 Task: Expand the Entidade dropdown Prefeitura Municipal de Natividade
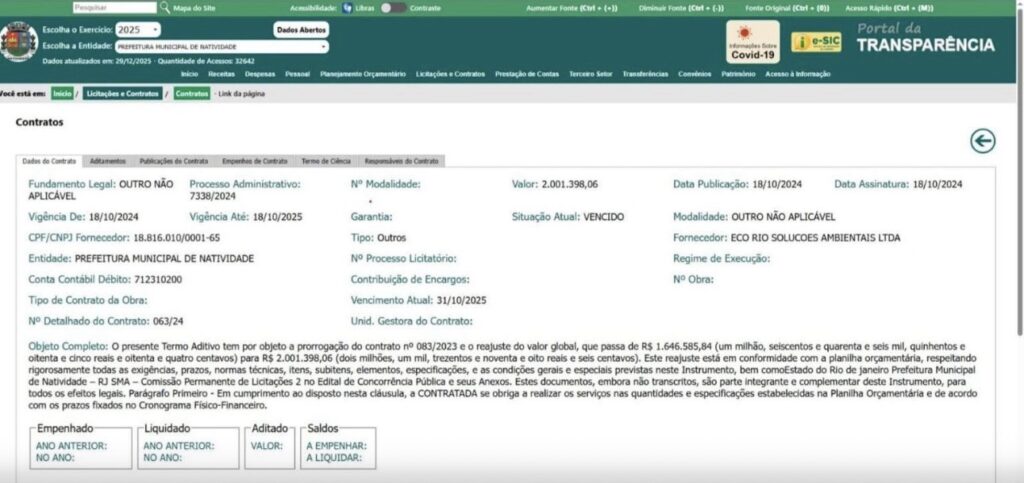click(x=221, y=47)
